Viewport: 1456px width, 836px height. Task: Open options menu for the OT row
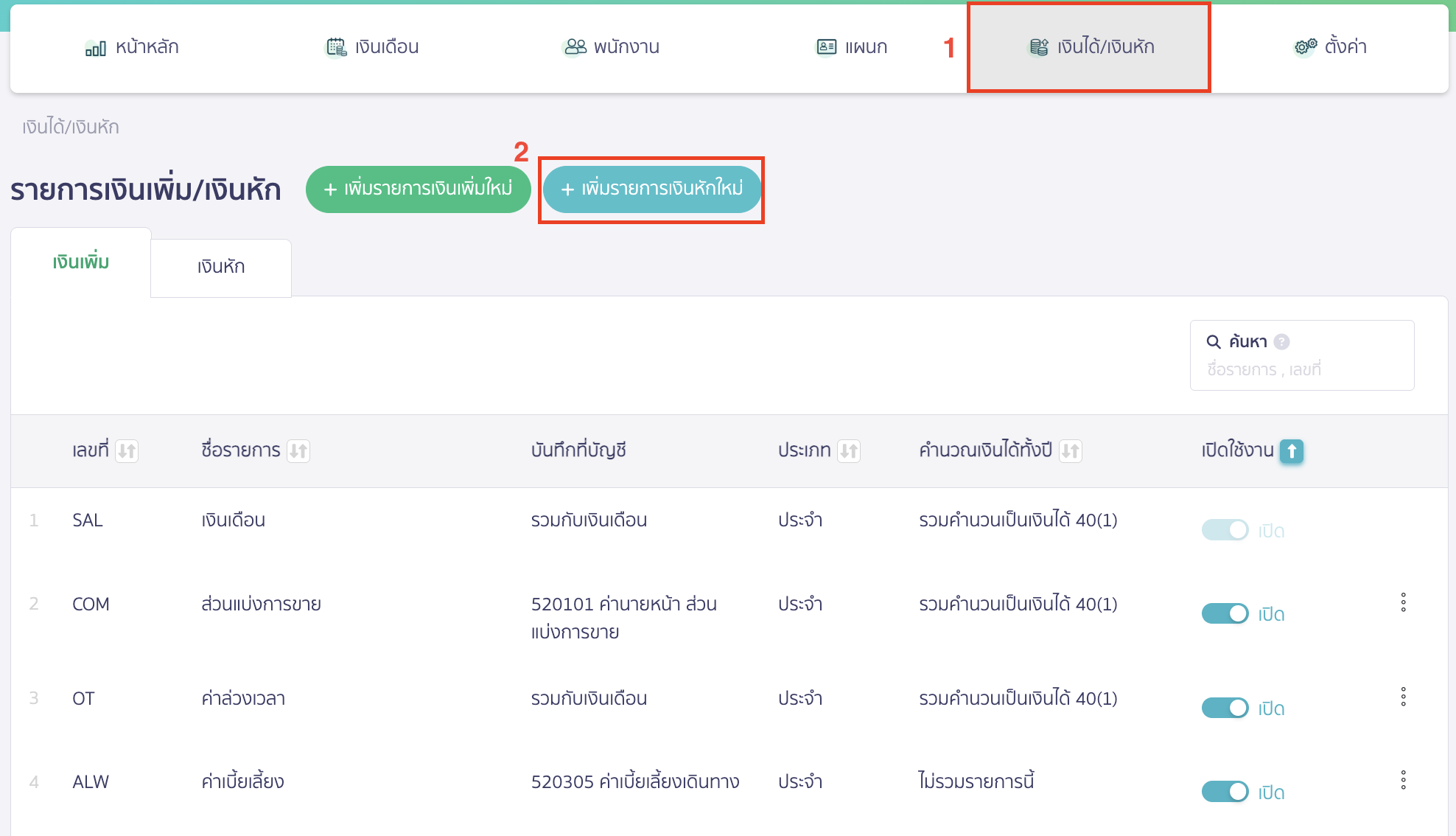pos(1404,697)
